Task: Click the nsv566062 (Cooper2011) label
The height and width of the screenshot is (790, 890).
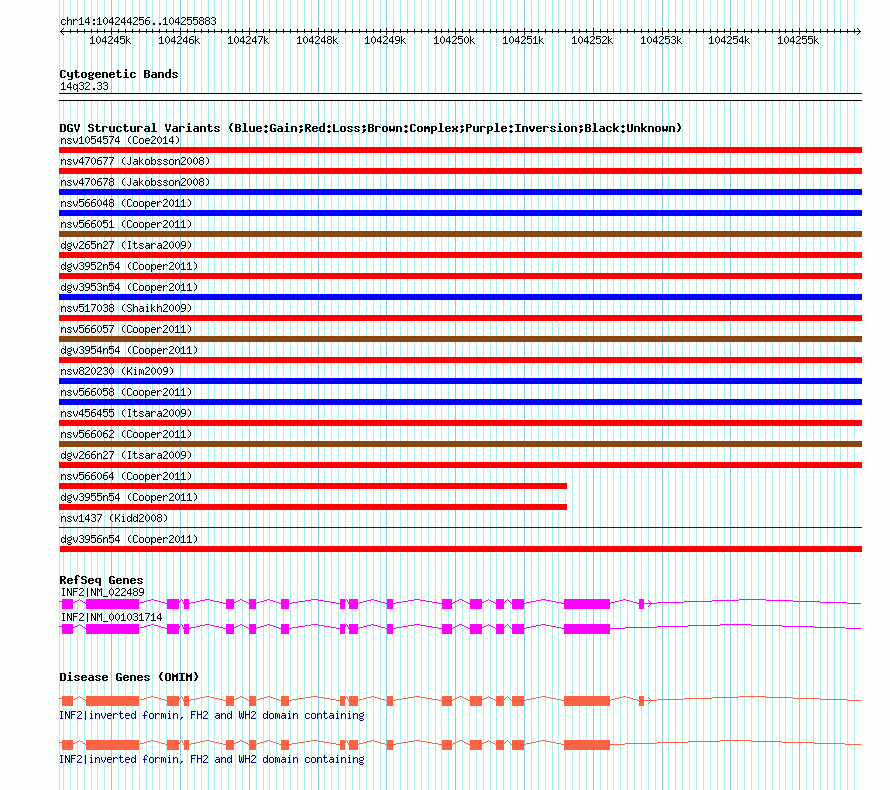Action: [x=126, y=434]
